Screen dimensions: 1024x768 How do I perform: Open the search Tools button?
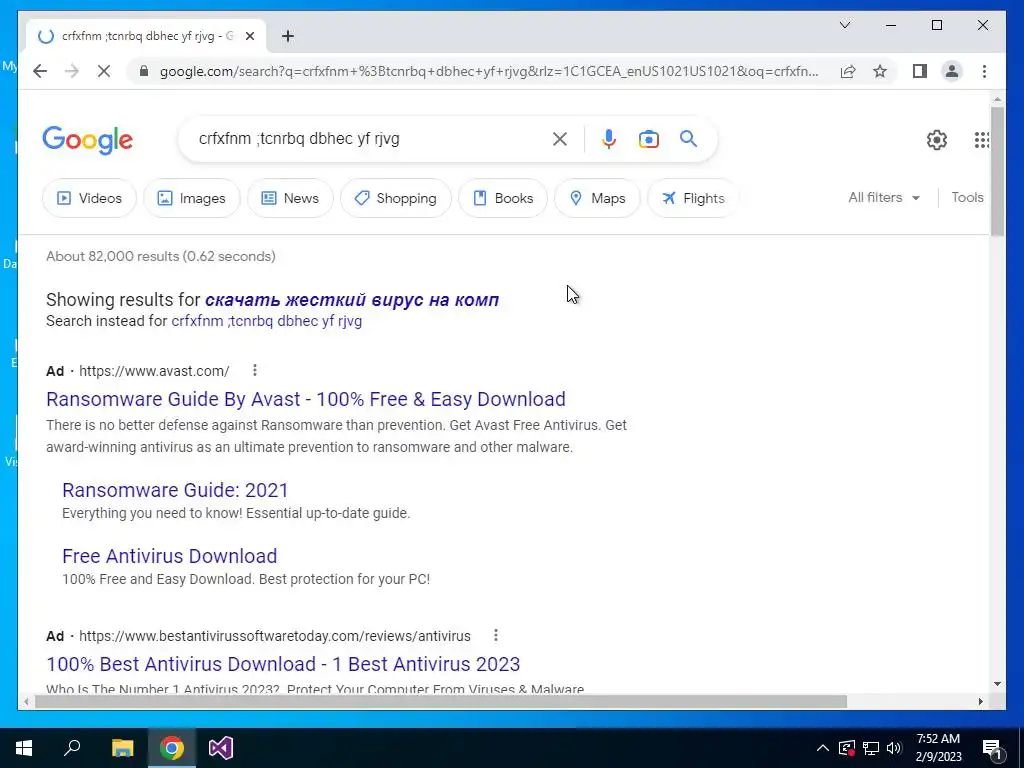click(x=967, y=197)
